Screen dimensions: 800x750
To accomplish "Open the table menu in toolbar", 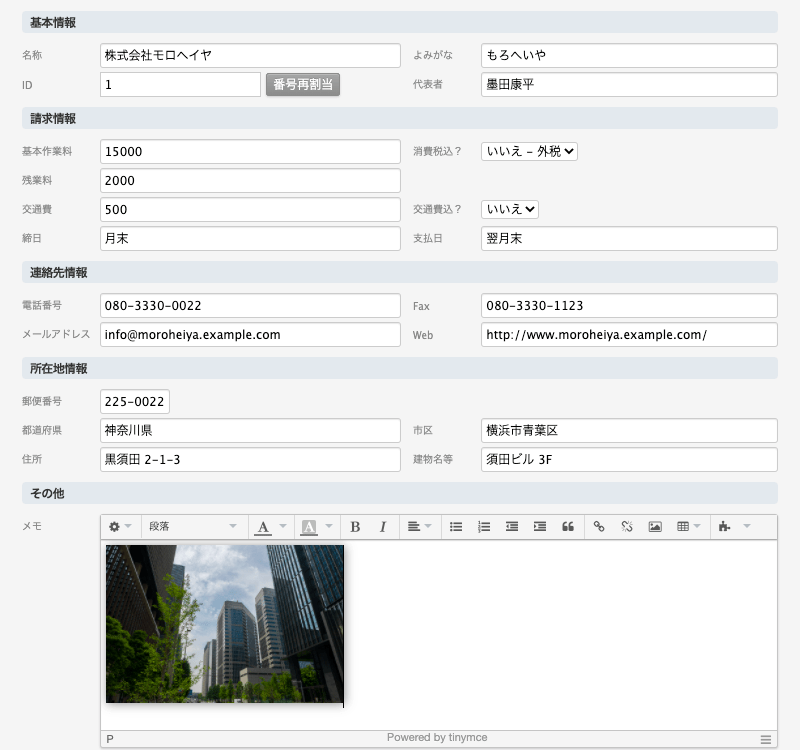I will (x=688, y=527).
